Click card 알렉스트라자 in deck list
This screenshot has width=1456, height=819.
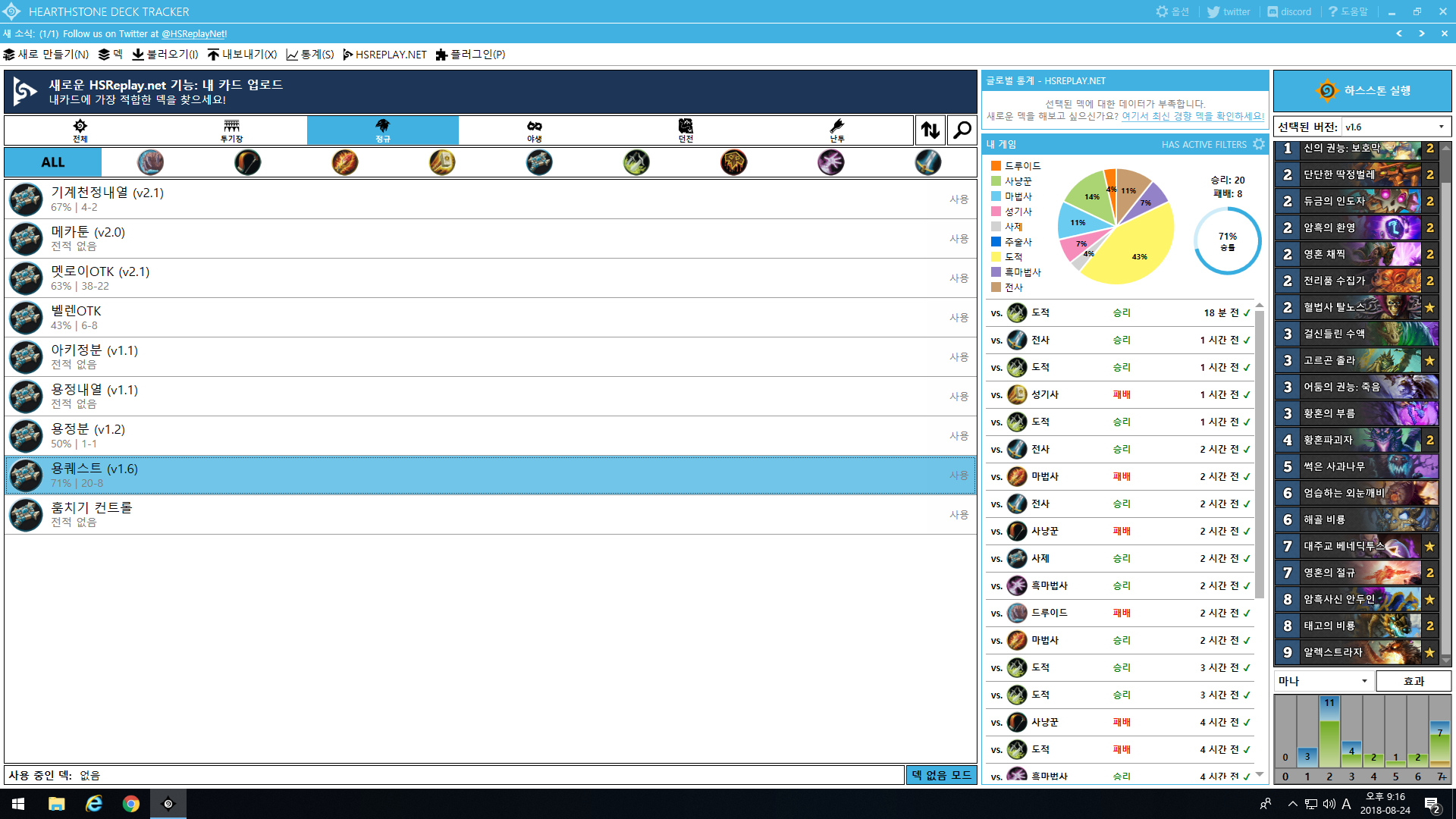click(x=1356, y=652)
